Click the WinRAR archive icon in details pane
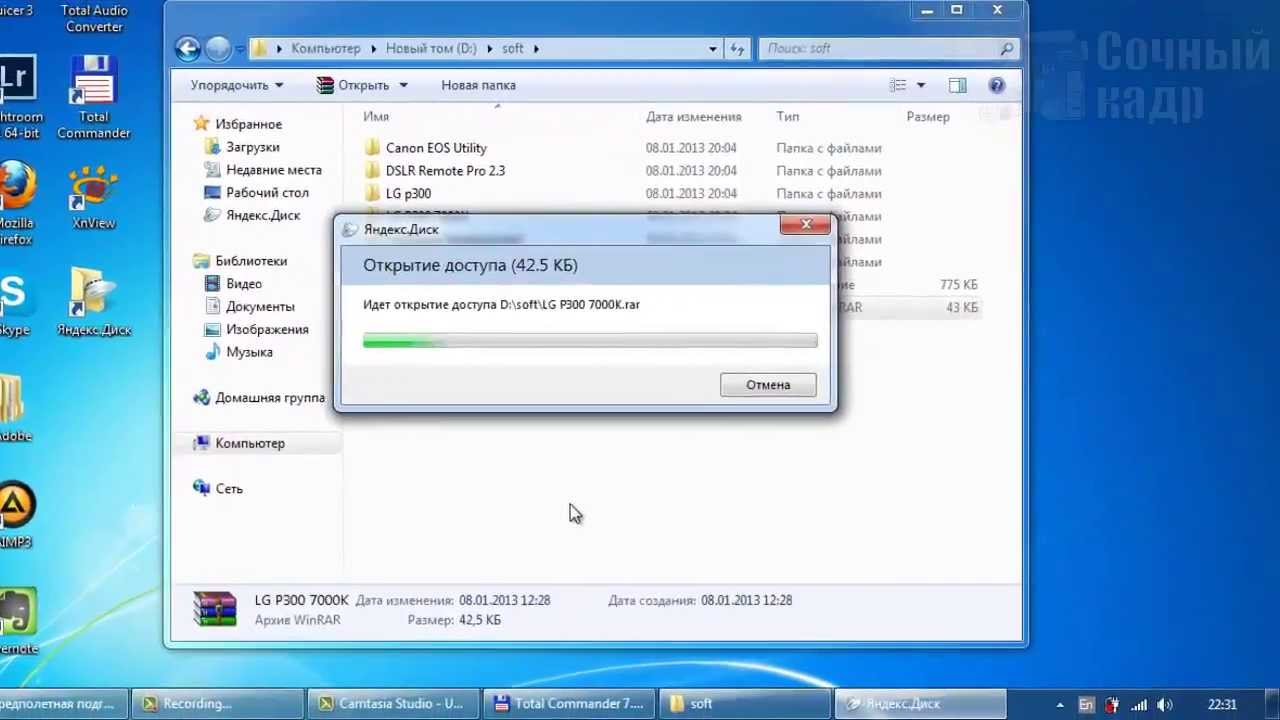Screen dimensions: 1280x720 215,609
